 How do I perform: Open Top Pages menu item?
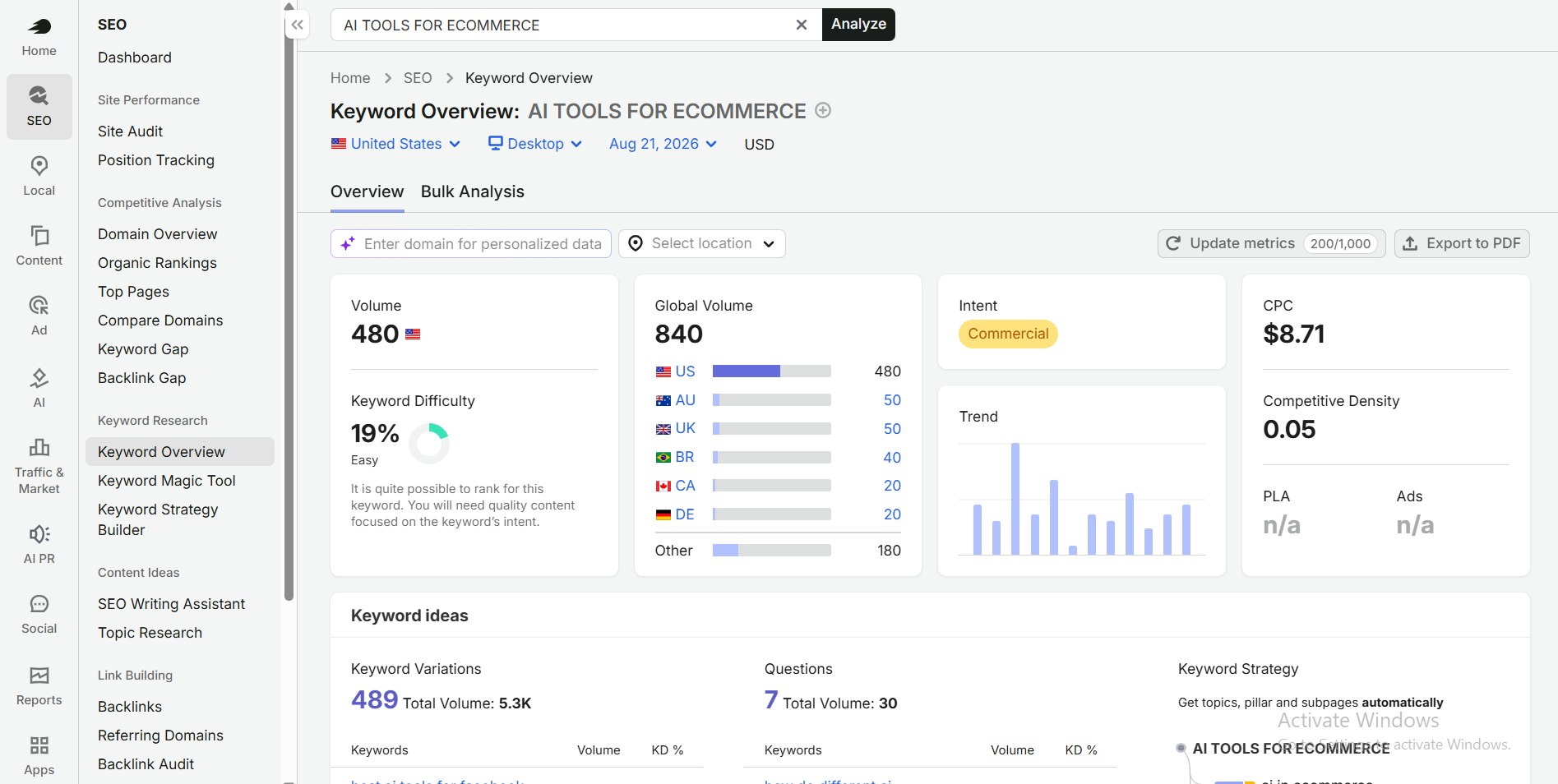click(133, 292)
